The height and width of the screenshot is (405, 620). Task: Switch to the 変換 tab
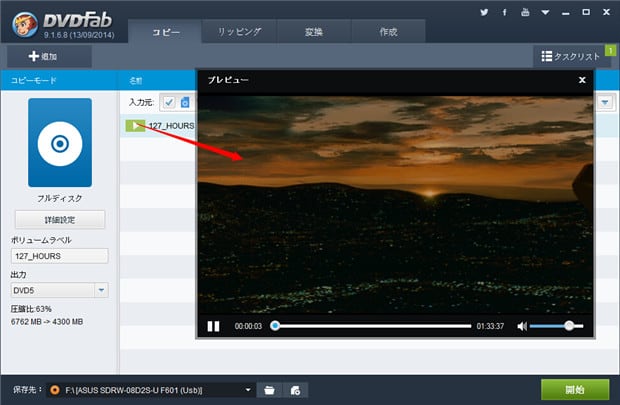pos(313,32)
